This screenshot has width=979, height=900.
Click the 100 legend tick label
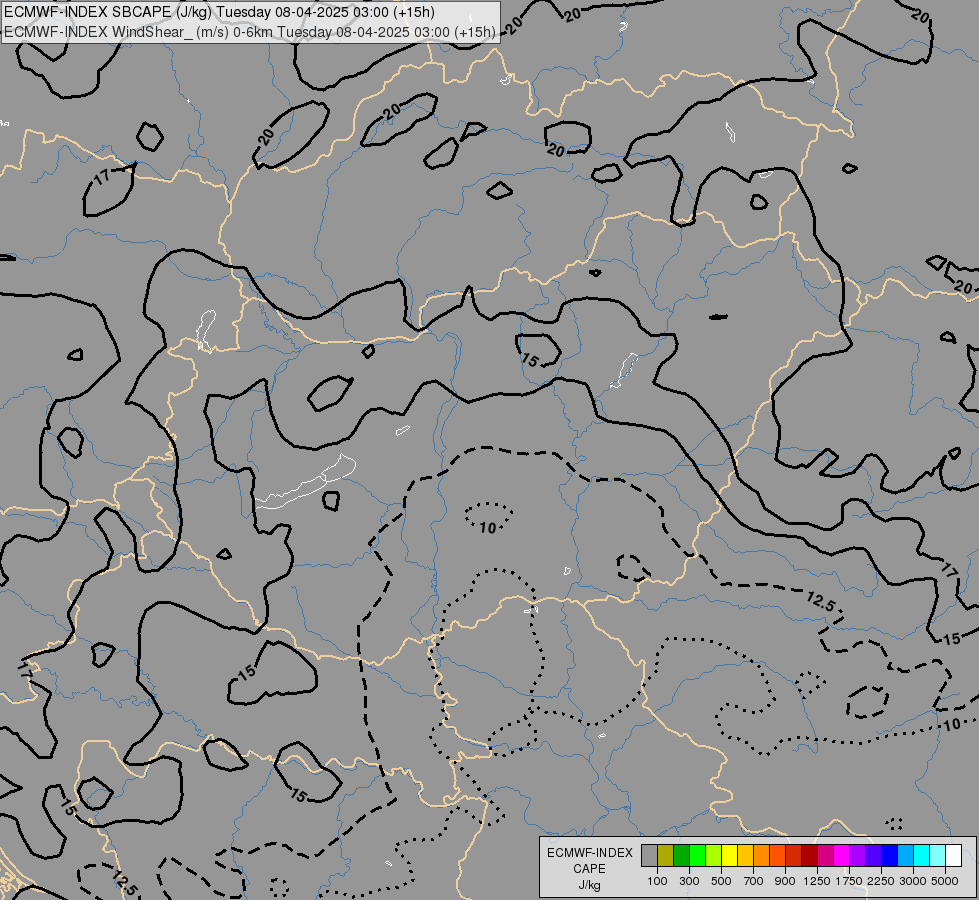coord(657,881)
